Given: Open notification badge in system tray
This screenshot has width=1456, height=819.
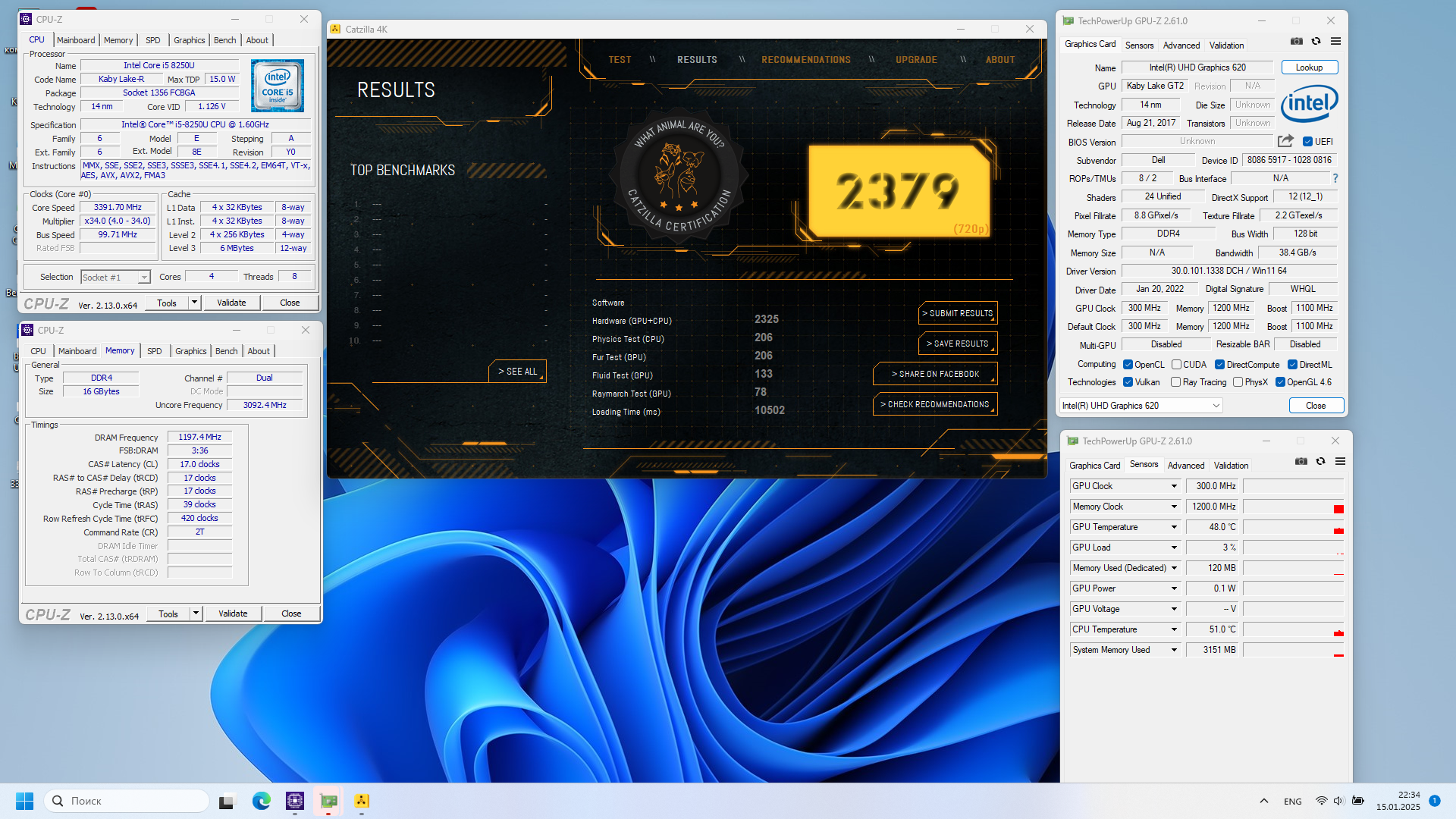Looking at the screenshot, I should tap(1435, 801).
